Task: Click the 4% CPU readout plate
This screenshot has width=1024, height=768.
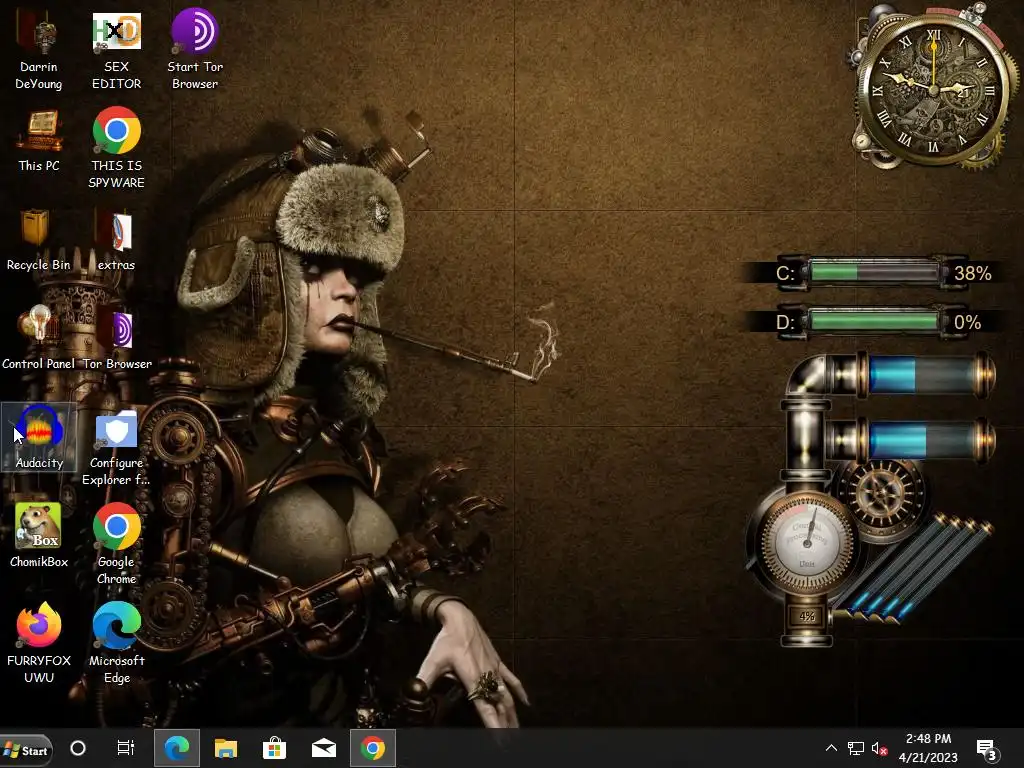Action: click(807, 616)
